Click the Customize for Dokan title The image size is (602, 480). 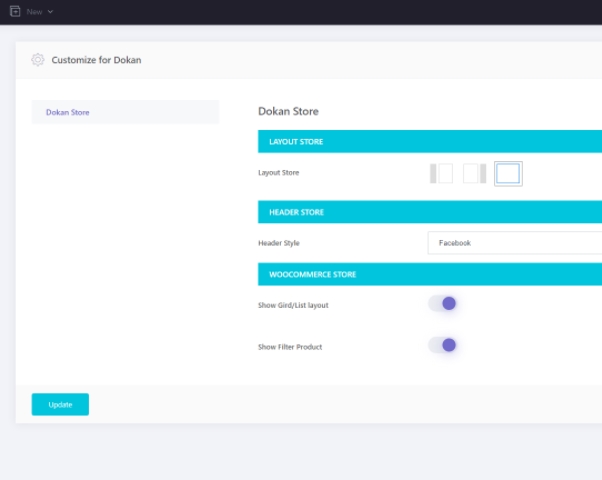[96, 60]
